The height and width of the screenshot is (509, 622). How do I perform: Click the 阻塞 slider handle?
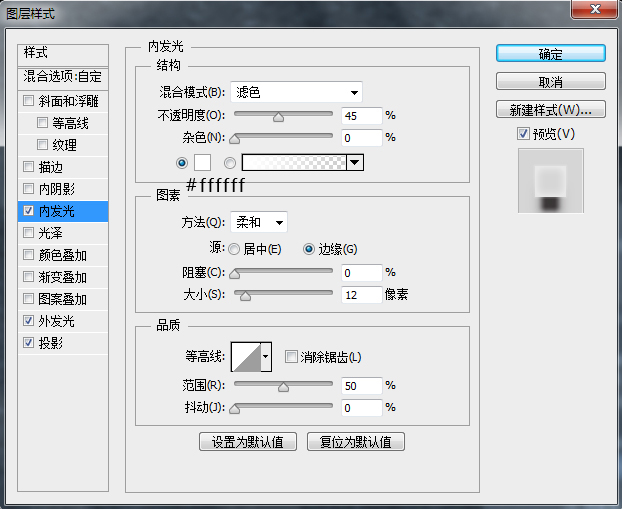point(234,274)
